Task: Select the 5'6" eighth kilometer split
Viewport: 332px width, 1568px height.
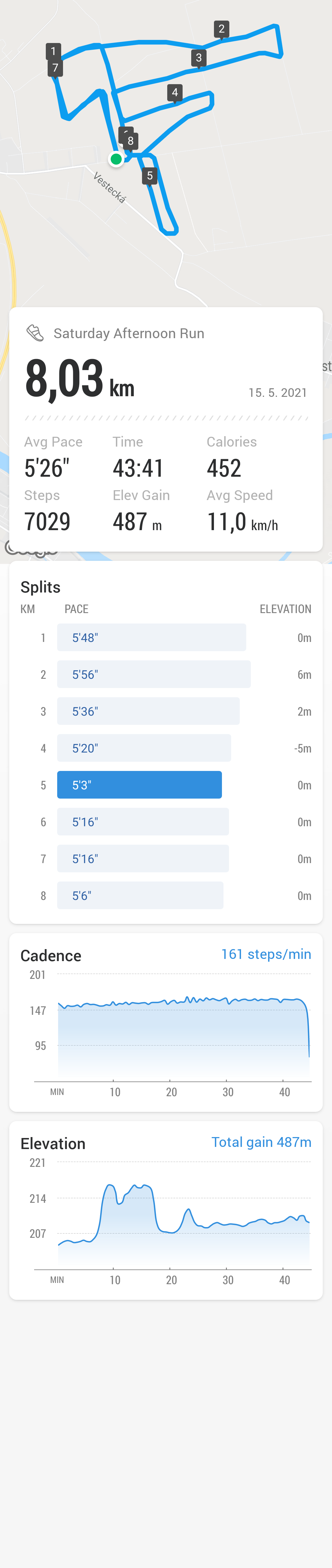Action: point(140,895)
